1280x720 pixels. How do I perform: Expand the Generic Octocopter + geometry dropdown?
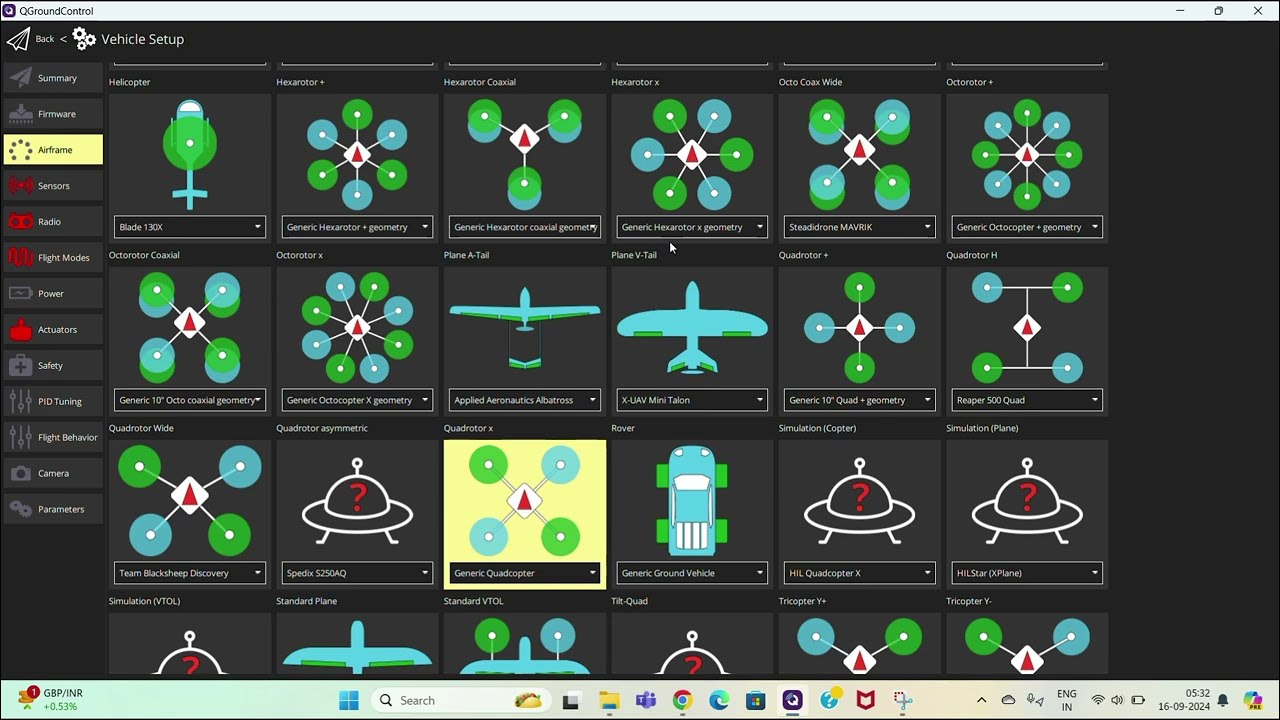coord(1027,227)
